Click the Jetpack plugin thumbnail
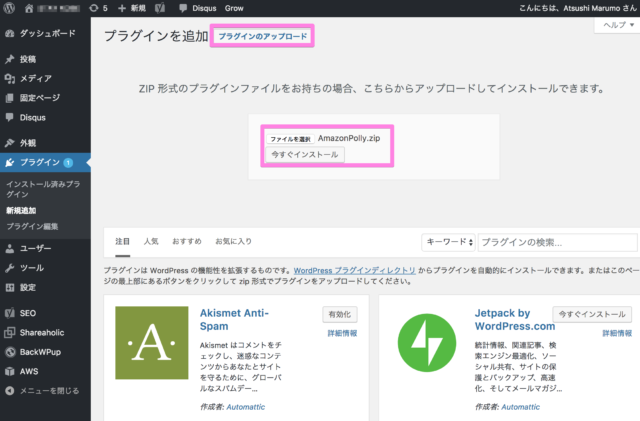This screenshot has height=421, width=640. pyautogui.click(x=427, y=343)
